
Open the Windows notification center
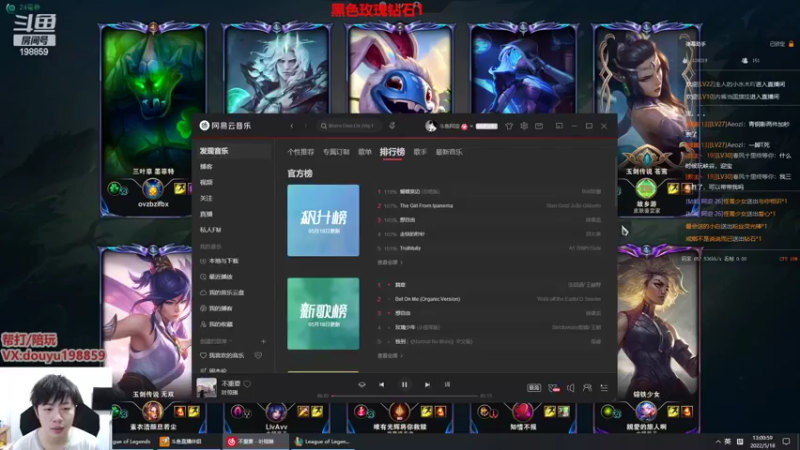[x=786, y=442]
